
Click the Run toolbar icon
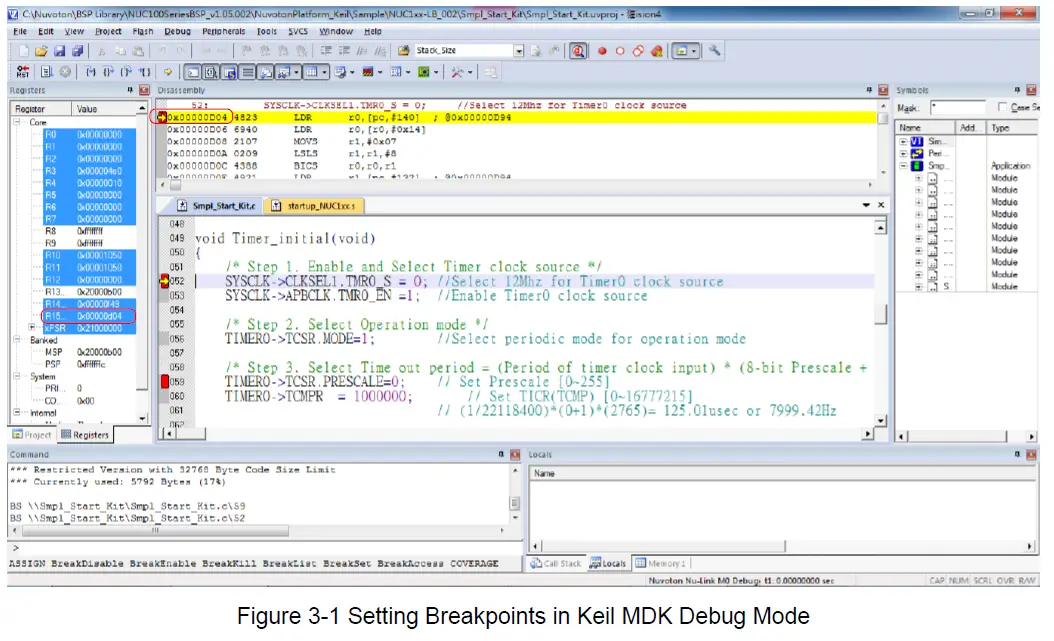point(47,72)
